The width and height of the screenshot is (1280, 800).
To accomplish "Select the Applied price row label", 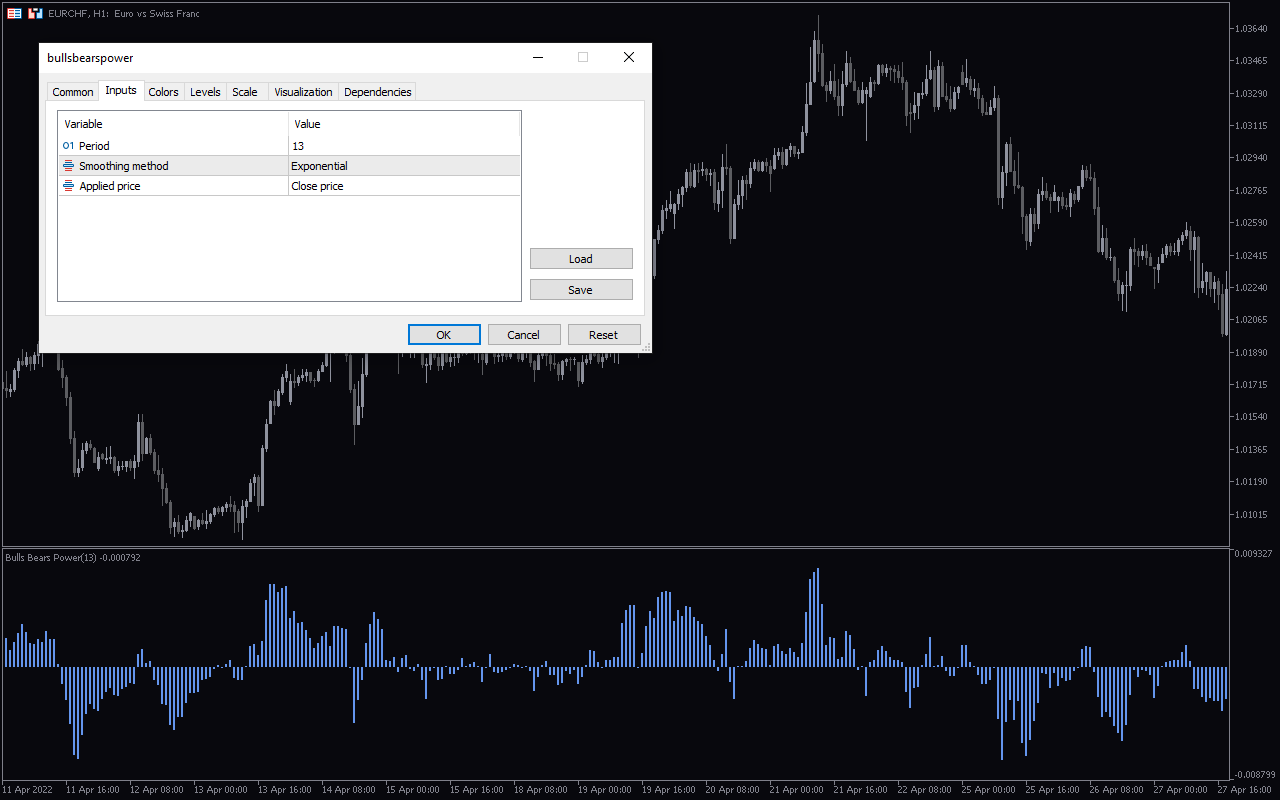I will tap(110, 186).
